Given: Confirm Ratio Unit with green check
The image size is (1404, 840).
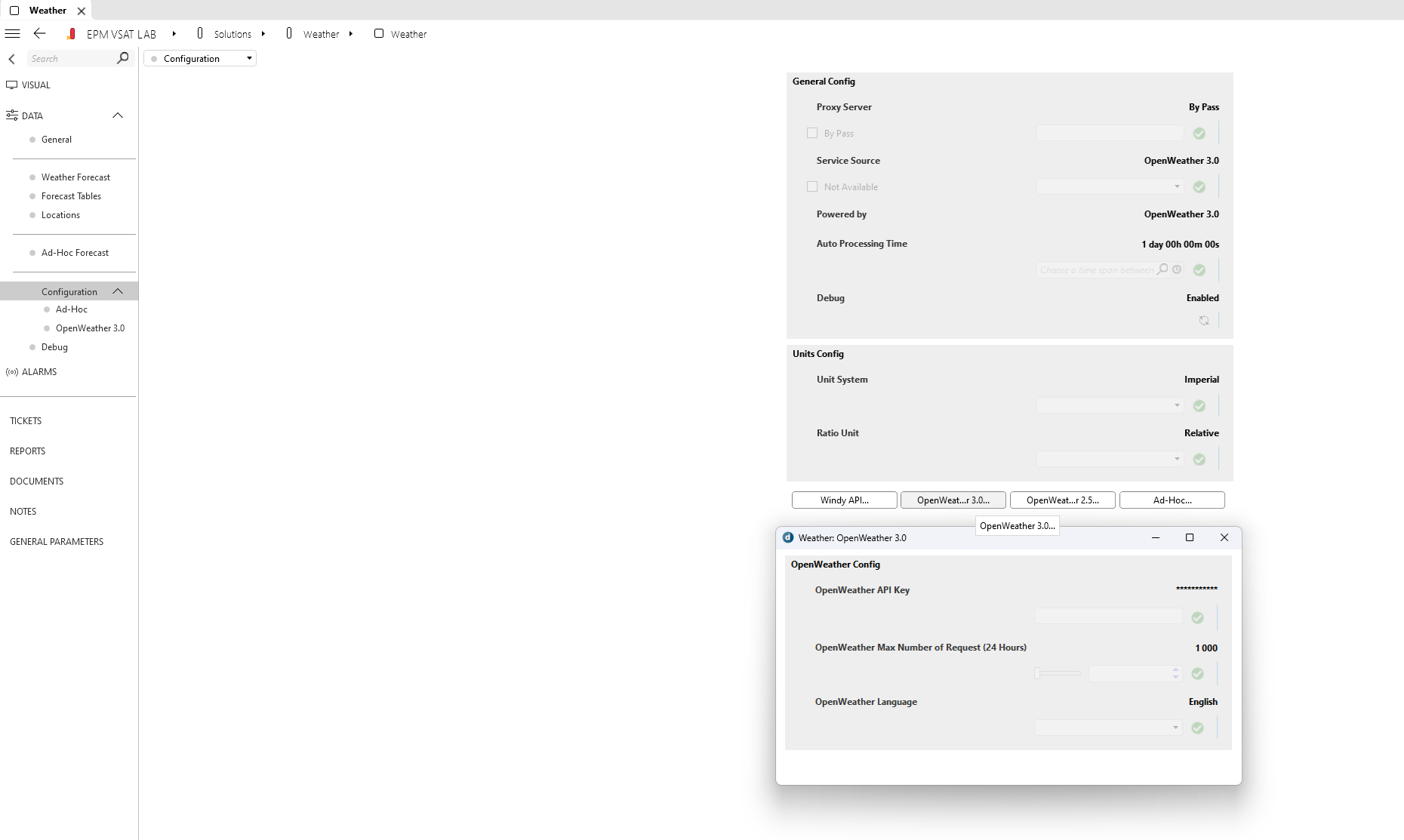Looking at the screenshot, I should click(x=1199, y=460).
